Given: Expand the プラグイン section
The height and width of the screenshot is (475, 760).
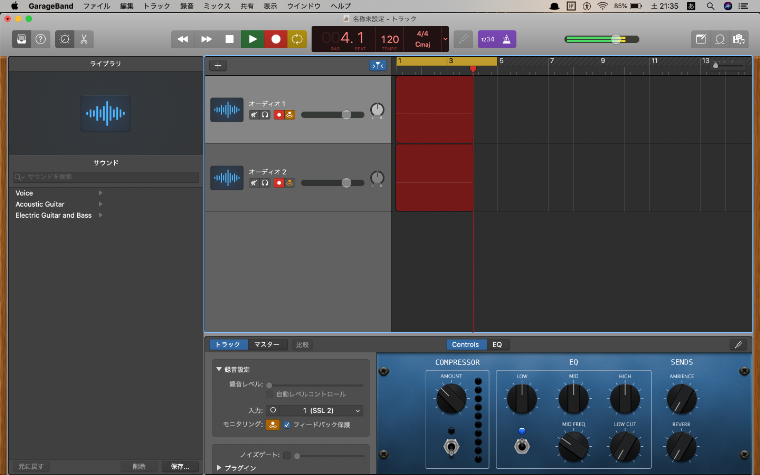Looking at the screenshot, I should (x=220, y=467).
